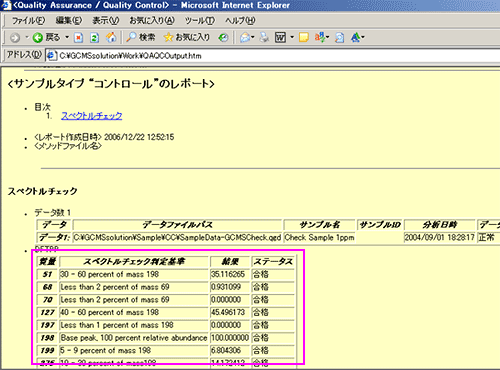Click the 5 - 9 percent of mass 198 cell
This screenshot has width=500, height=370.
point(134,350)
